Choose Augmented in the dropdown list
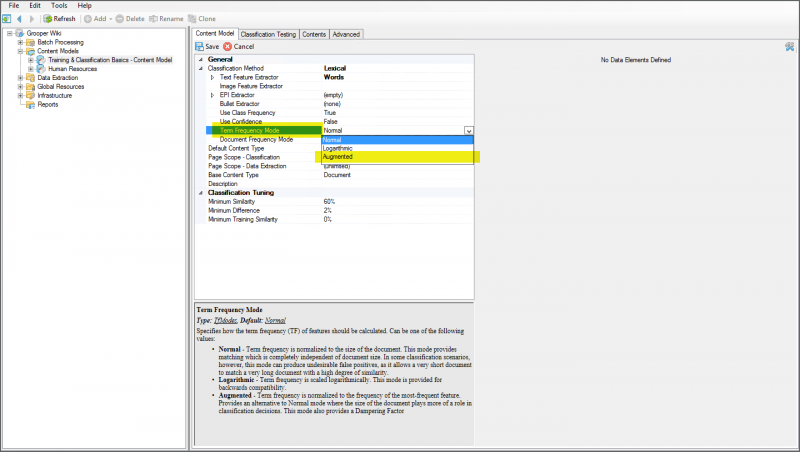Screen dimensions: 800x452 [397, 157]
